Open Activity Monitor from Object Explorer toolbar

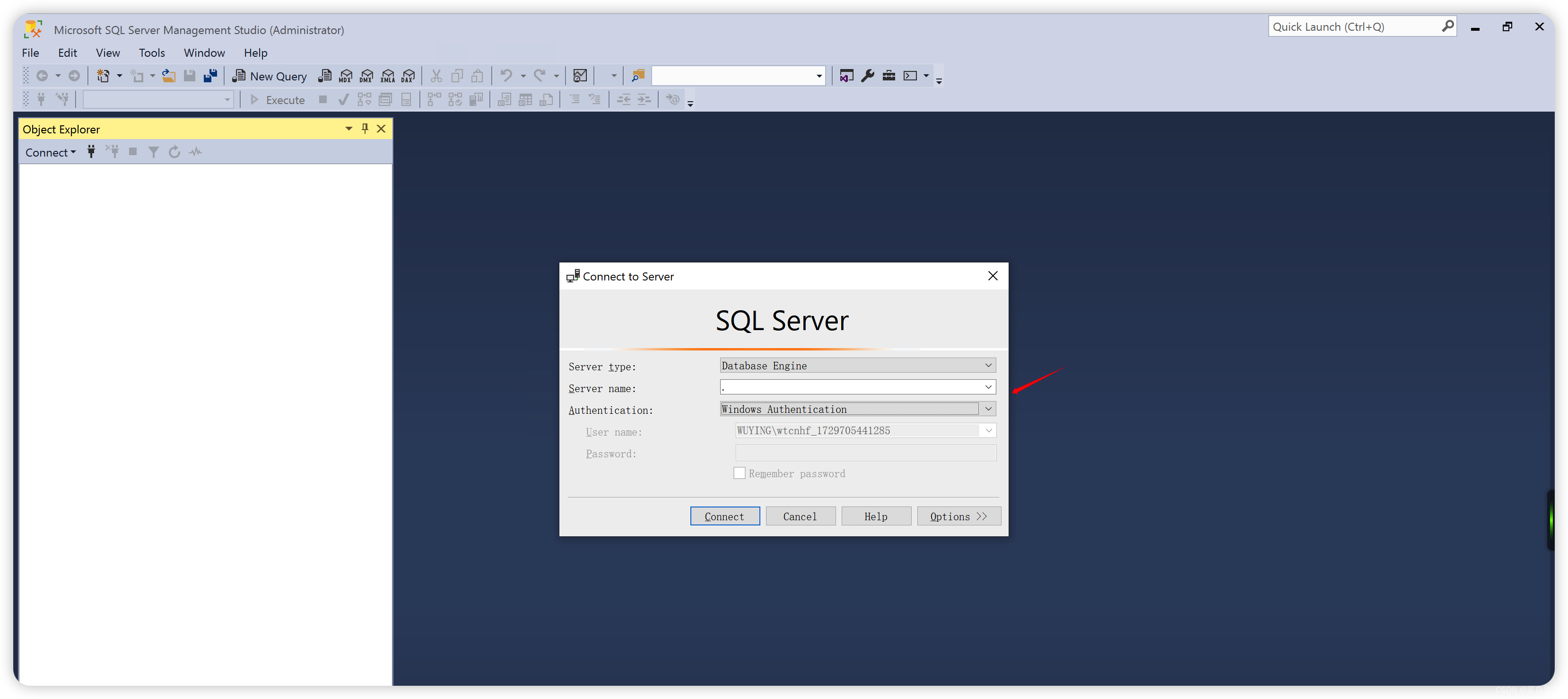[x=195, y=152]
